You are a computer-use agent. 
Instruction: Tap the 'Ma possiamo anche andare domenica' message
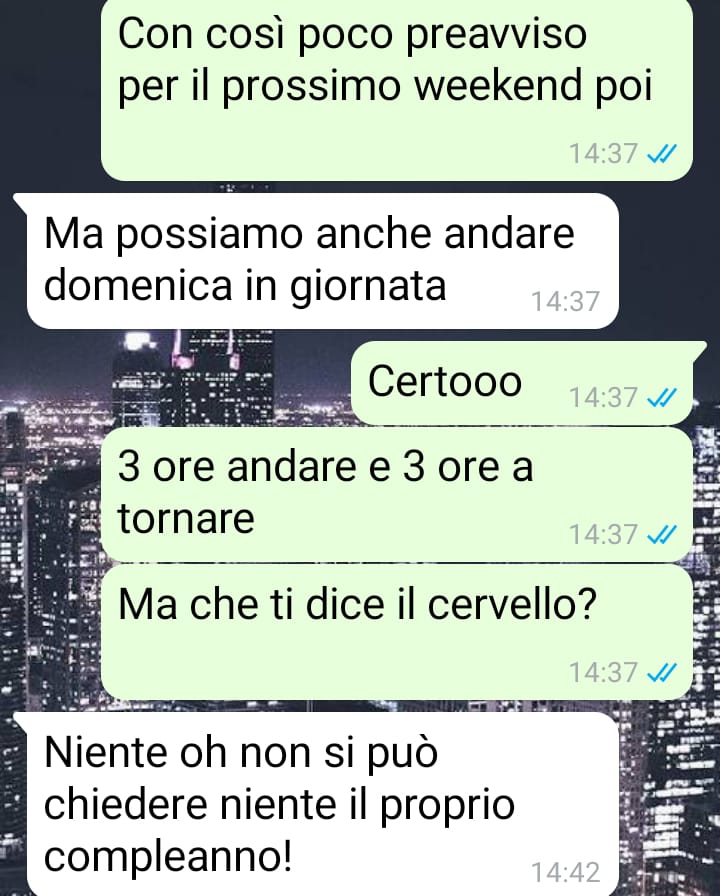[x=323, y=261]
